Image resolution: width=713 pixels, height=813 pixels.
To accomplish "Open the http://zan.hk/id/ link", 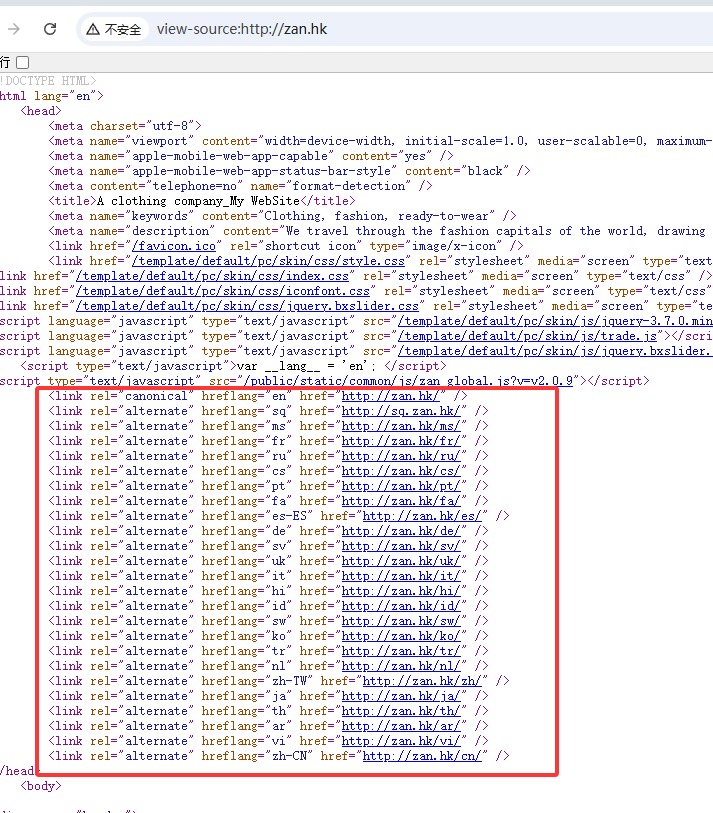I will 401,607.
